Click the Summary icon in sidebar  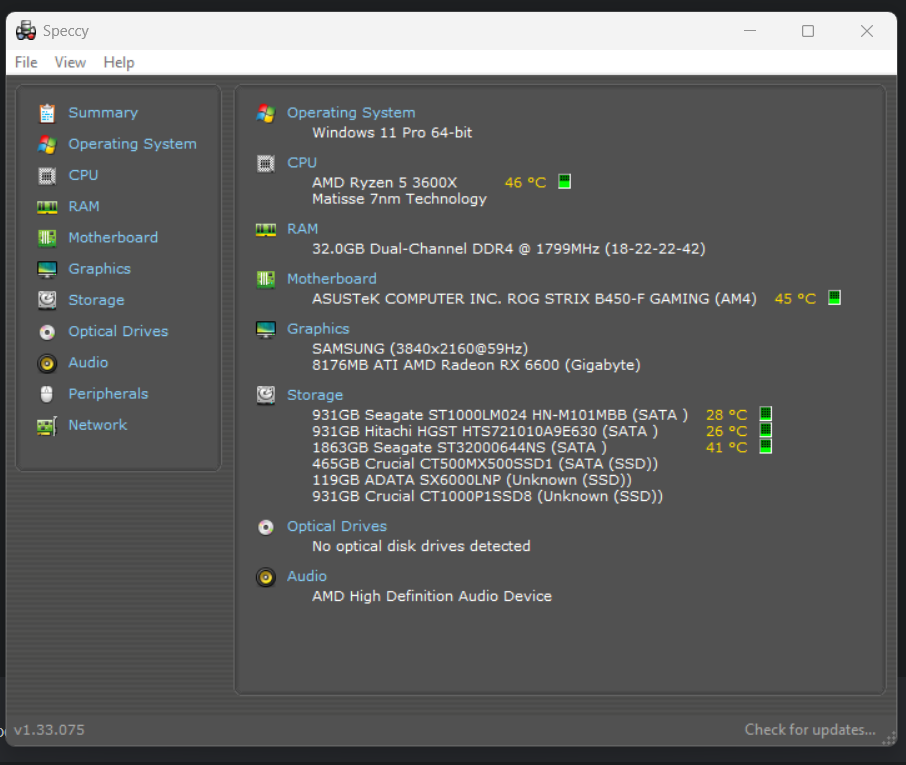click(x=47, y=113)
